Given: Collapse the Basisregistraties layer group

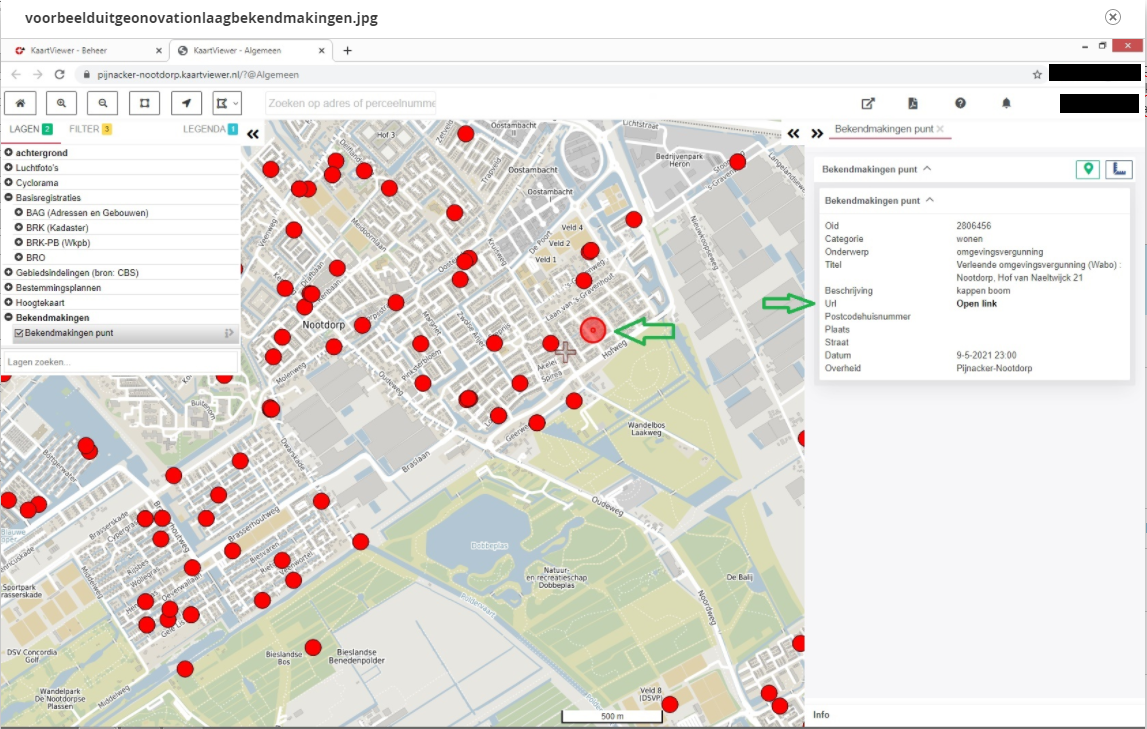Looking at the screenshot, I should click(8, 198).
